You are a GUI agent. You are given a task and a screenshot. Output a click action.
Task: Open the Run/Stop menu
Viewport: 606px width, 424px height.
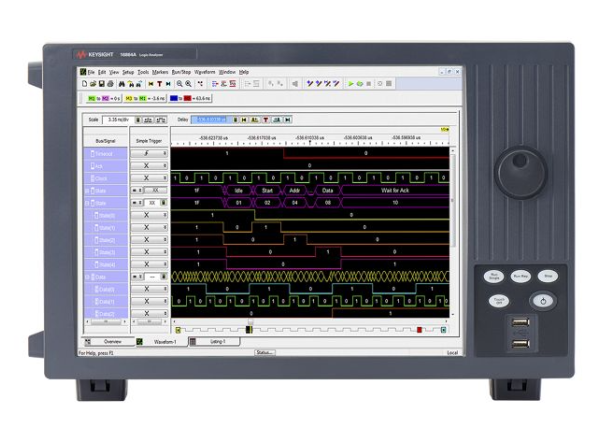(181, 72)
